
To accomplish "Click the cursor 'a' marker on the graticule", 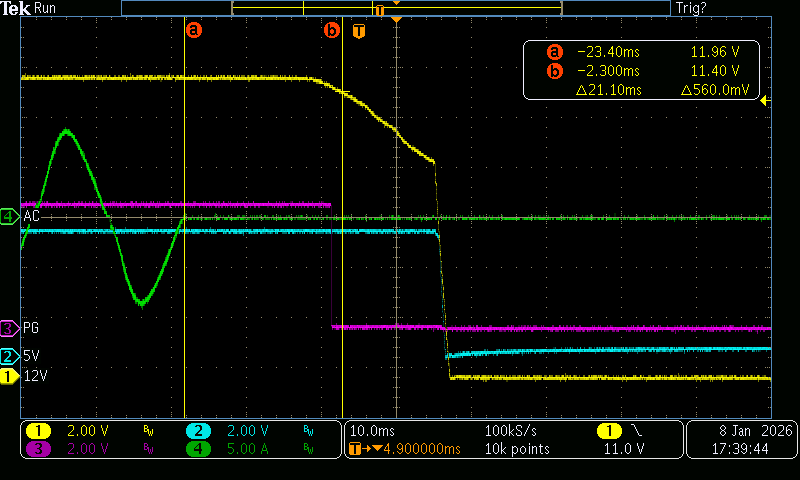I will [x=194, y=30].
